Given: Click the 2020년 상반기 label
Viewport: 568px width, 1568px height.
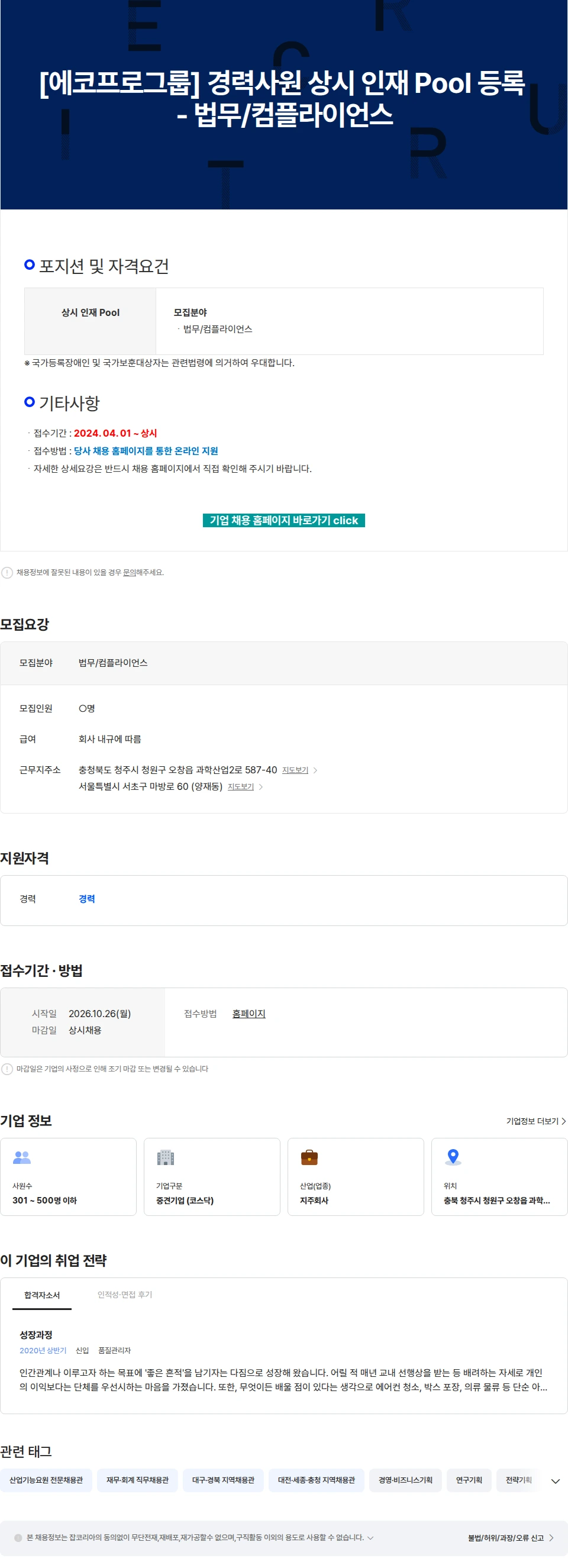Looking at the screenshot, I should (x=43, y=1350).
